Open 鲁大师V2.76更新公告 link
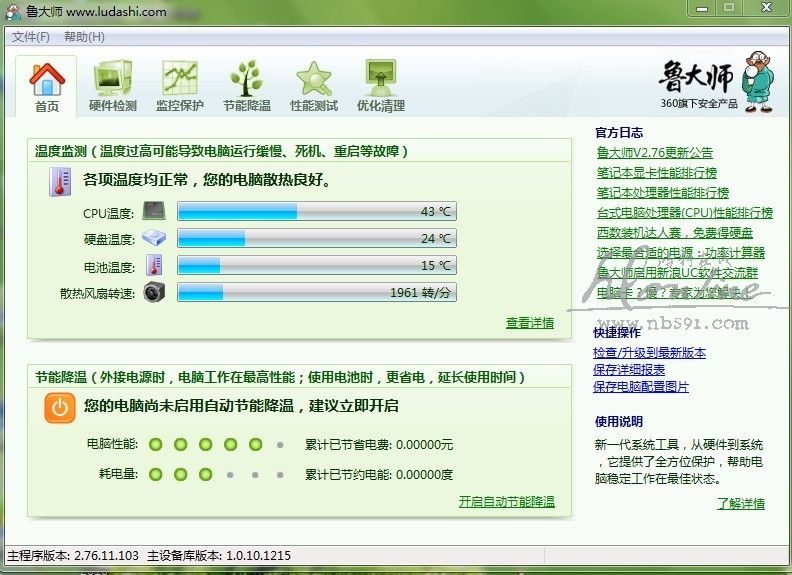The height and width of the screenshot is (575, 792). 655,153
